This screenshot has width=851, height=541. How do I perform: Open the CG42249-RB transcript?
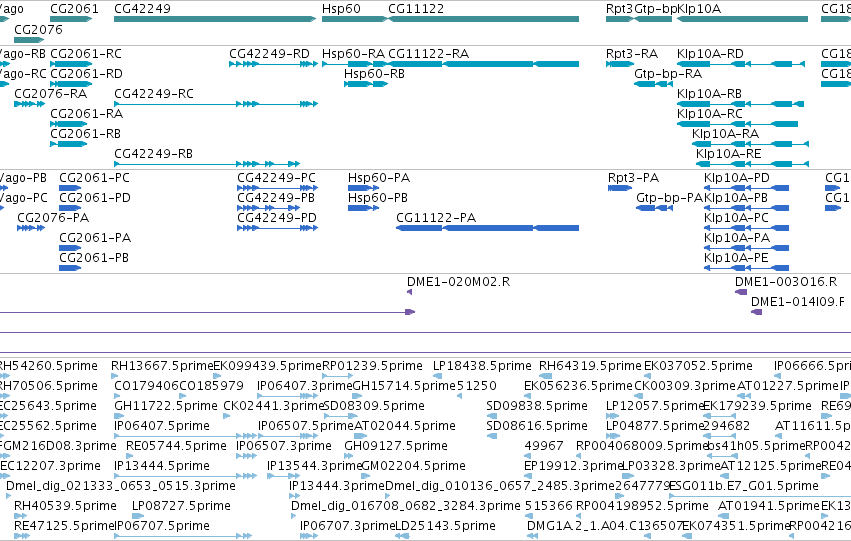pos(207,164)
